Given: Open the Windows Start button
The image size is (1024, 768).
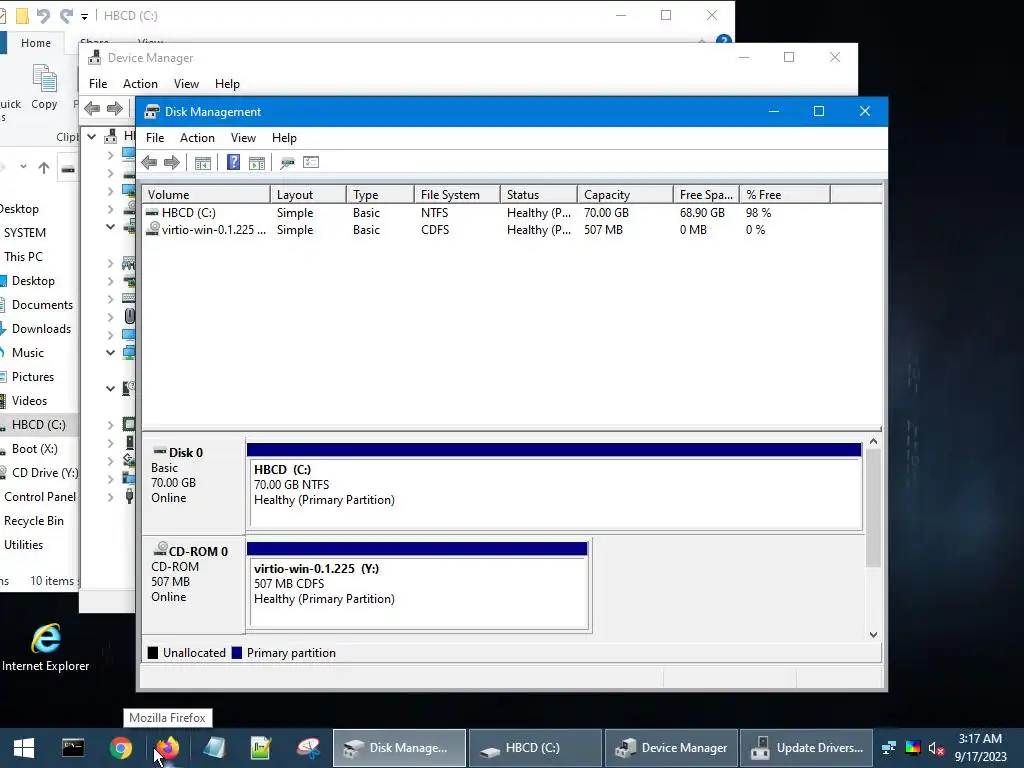Looking at the screenshot, I should (x=24, y=748).
